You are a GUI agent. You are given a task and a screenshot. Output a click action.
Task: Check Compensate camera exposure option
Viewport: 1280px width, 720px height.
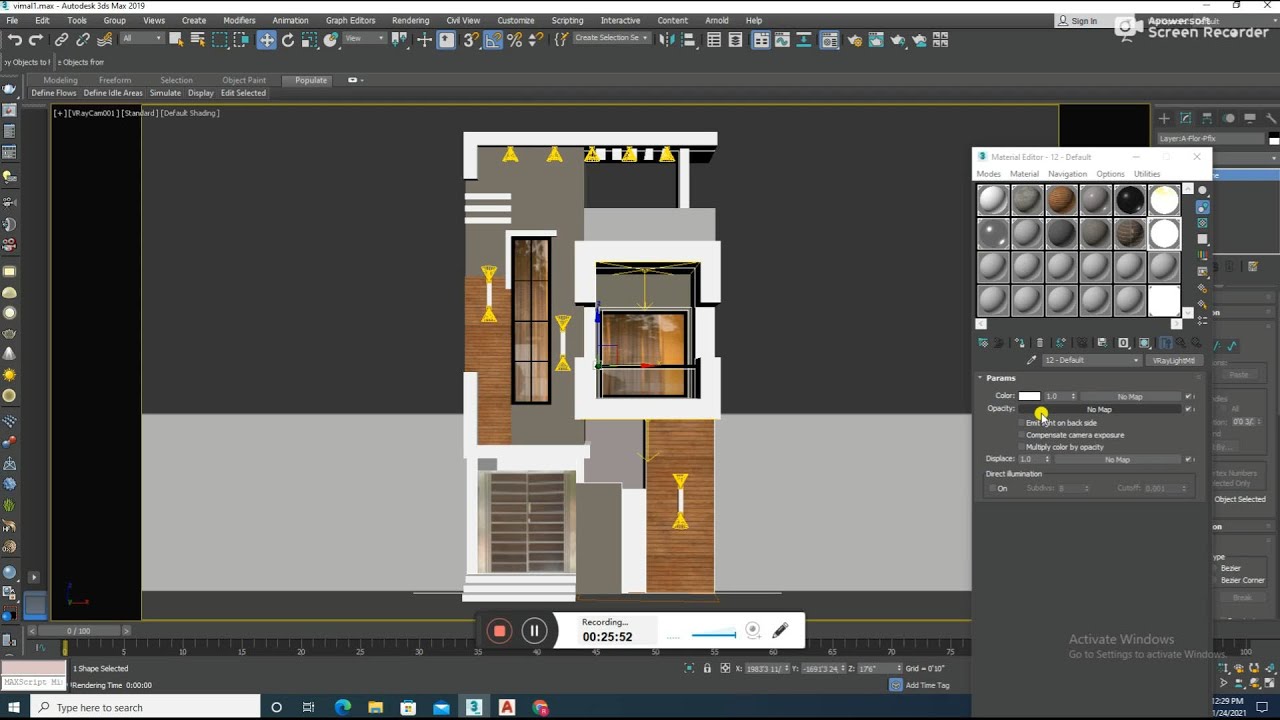click(x=1021, y=435)
